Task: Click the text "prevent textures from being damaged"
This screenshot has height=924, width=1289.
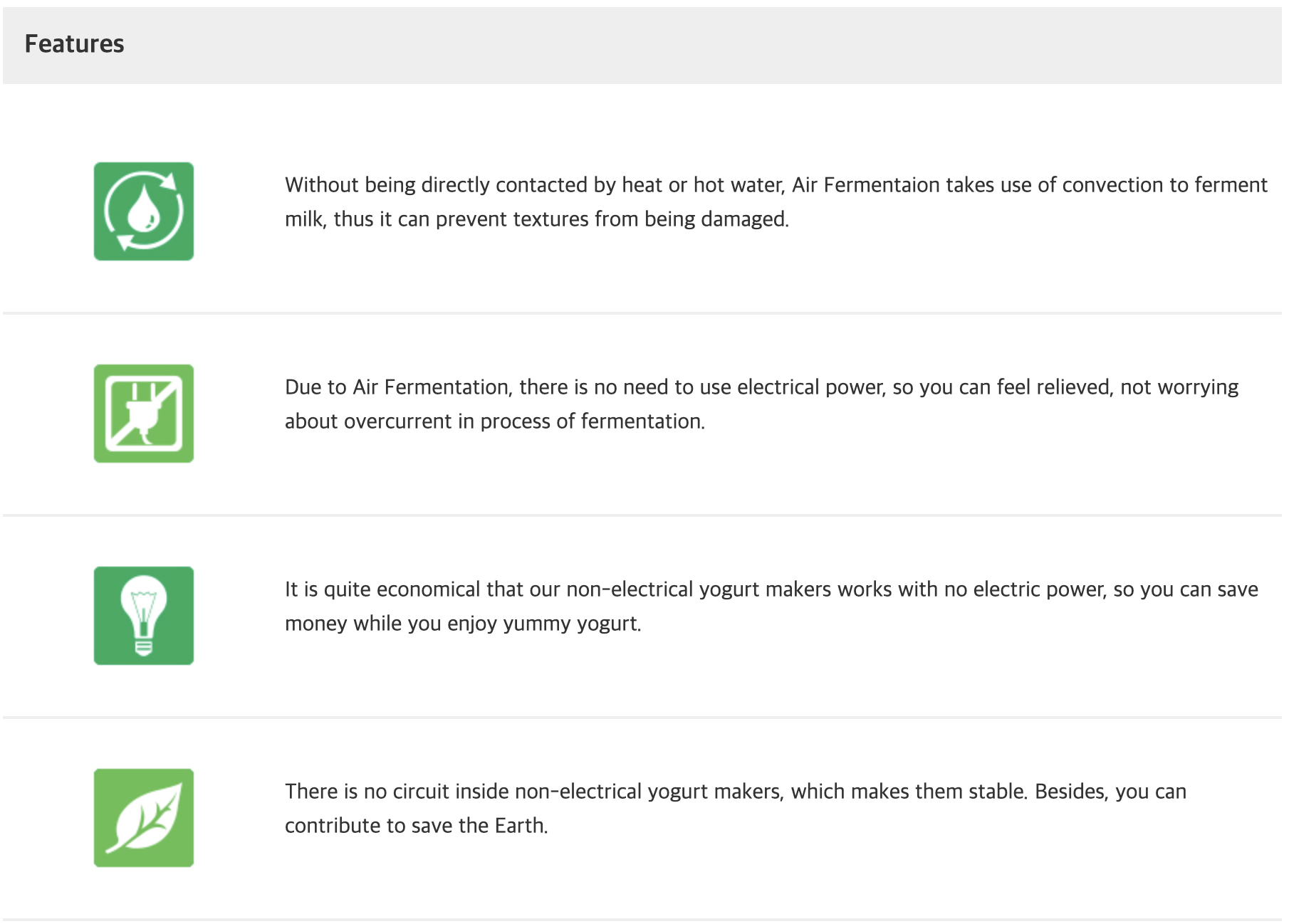Action: pyautogui.click(x=612, y=219)
